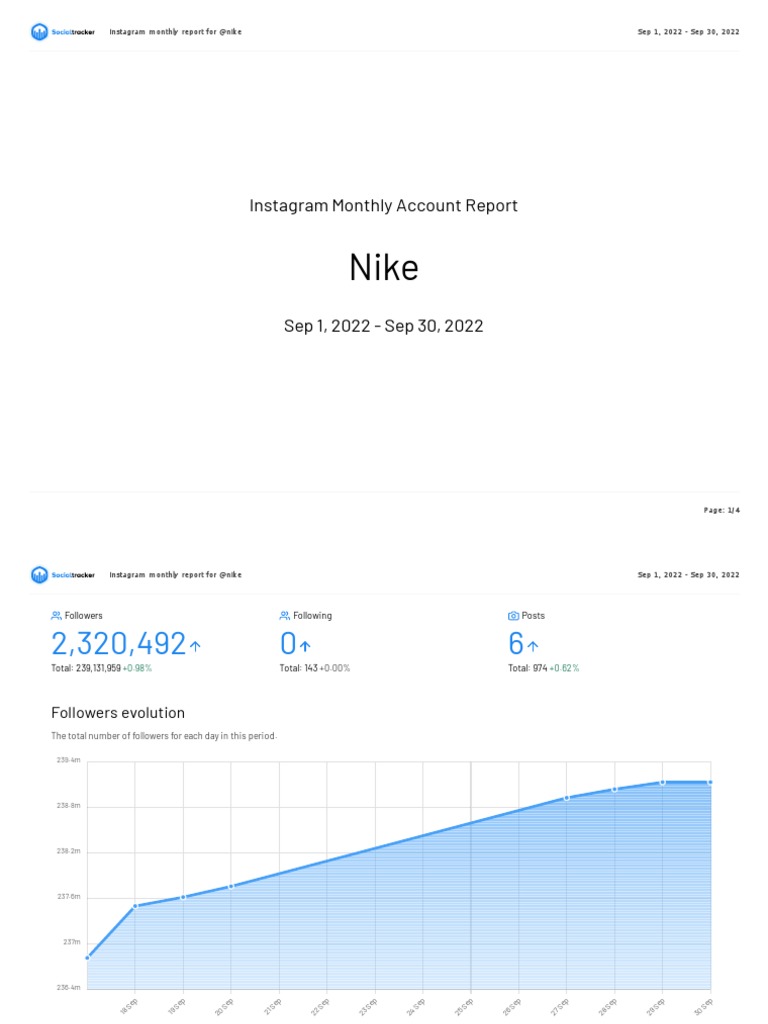768x1024 pixels.
Task: Click the up arrow beside Posts value 6
Action: [x=533, y=646]
